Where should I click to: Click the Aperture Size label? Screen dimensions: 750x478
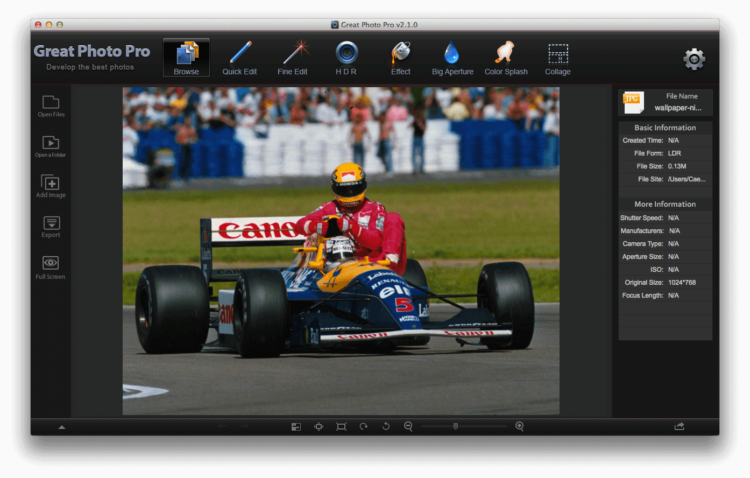coord(642,257)
